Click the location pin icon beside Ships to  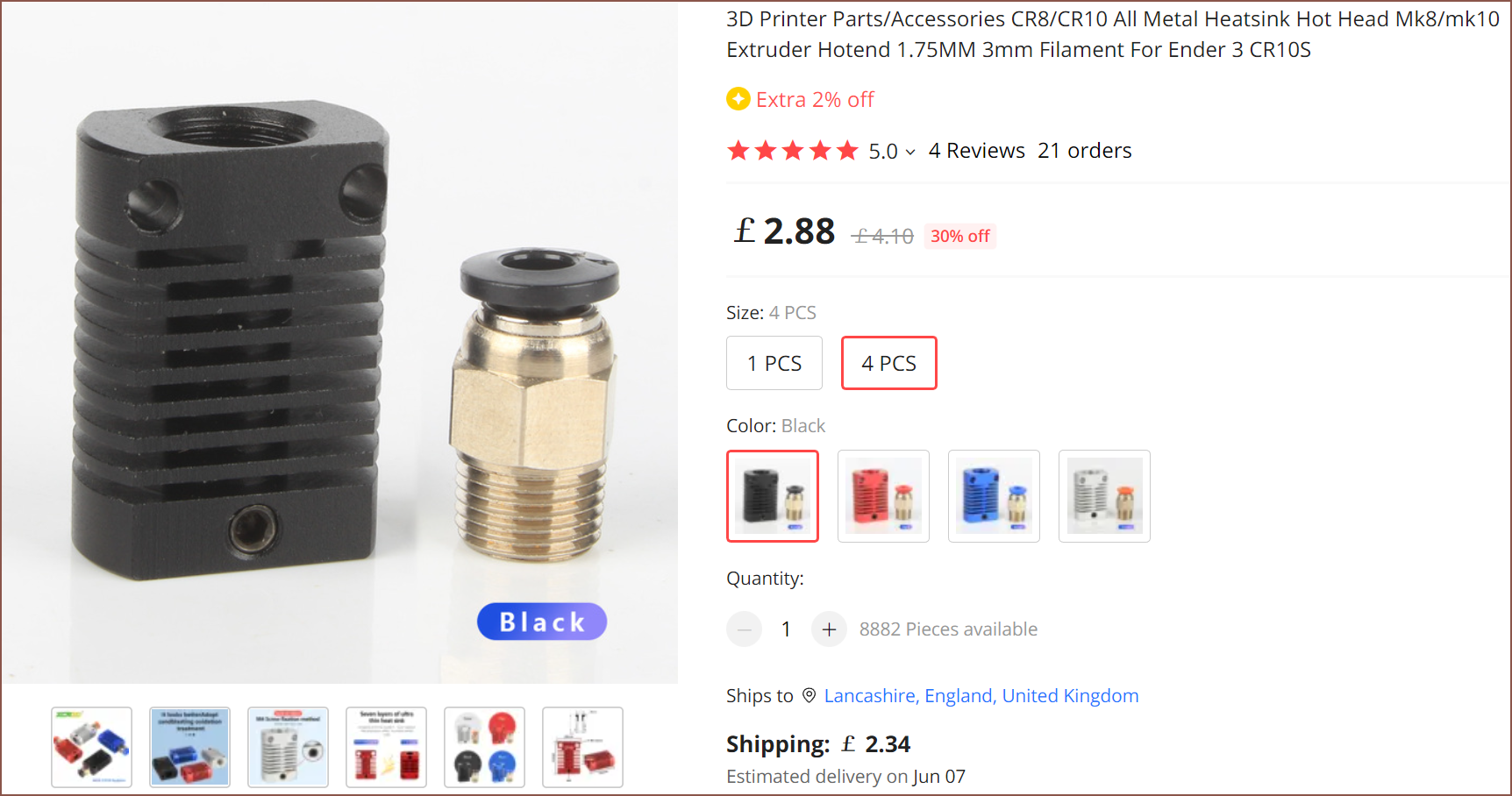[809, 696]
